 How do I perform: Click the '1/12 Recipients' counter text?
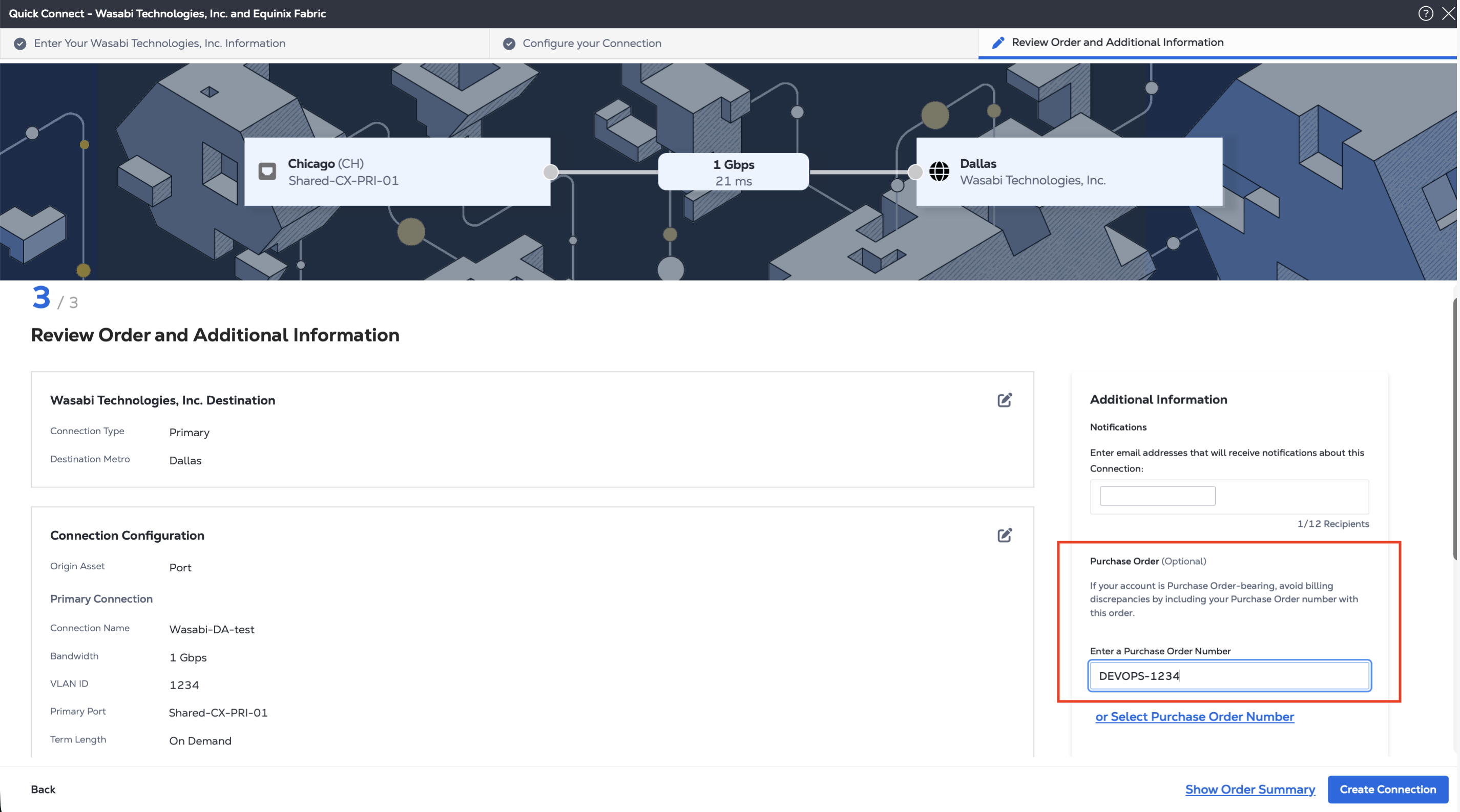click(x=1333, y=524)
